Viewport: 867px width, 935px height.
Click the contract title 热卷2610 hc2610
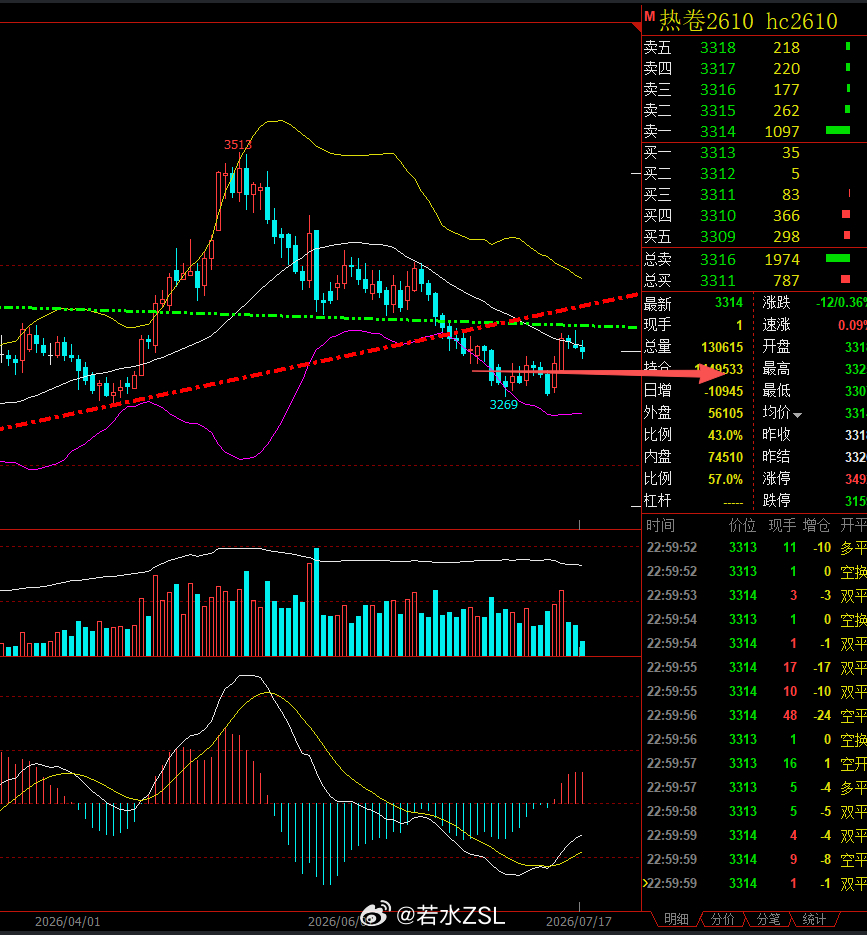point(748,21)
